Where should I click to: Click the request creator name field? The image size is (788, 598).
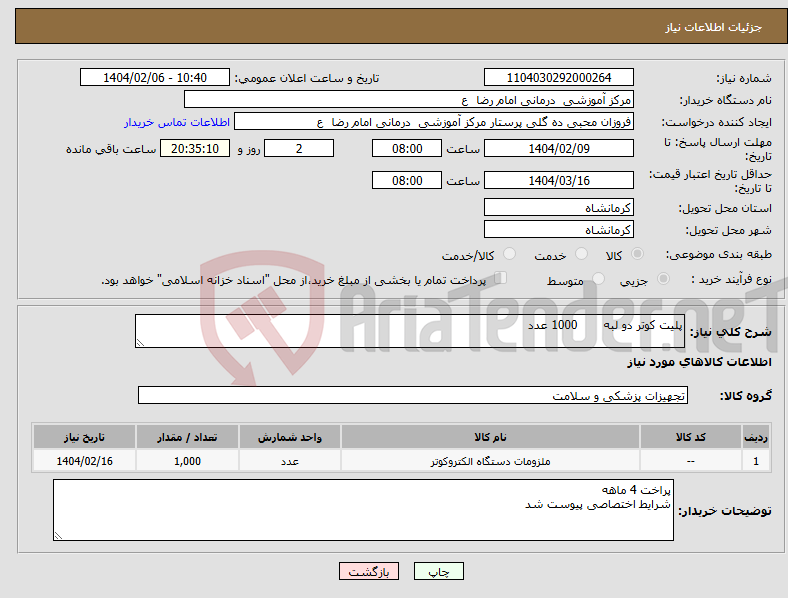pos(434,122)
